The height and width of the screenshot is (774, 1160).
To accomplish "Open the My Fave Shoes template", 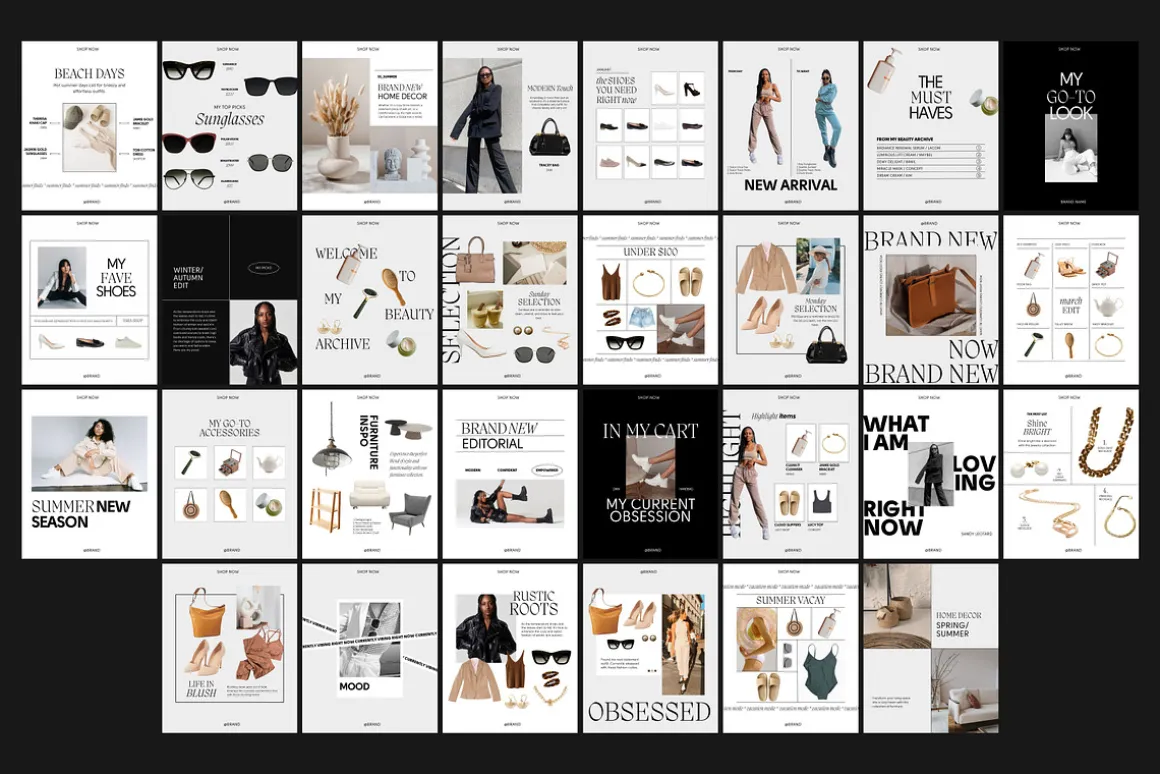I will pyautogui.click(x=89, y=300).
